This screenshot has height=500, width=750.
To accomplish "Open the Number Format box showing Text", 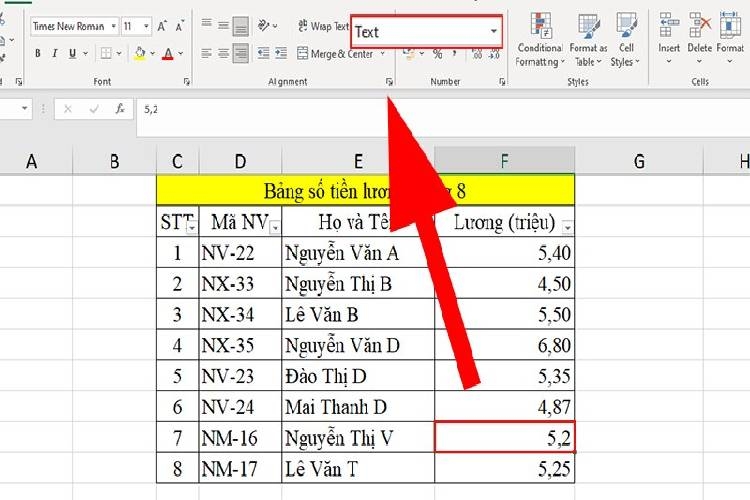I will point(427,32).
